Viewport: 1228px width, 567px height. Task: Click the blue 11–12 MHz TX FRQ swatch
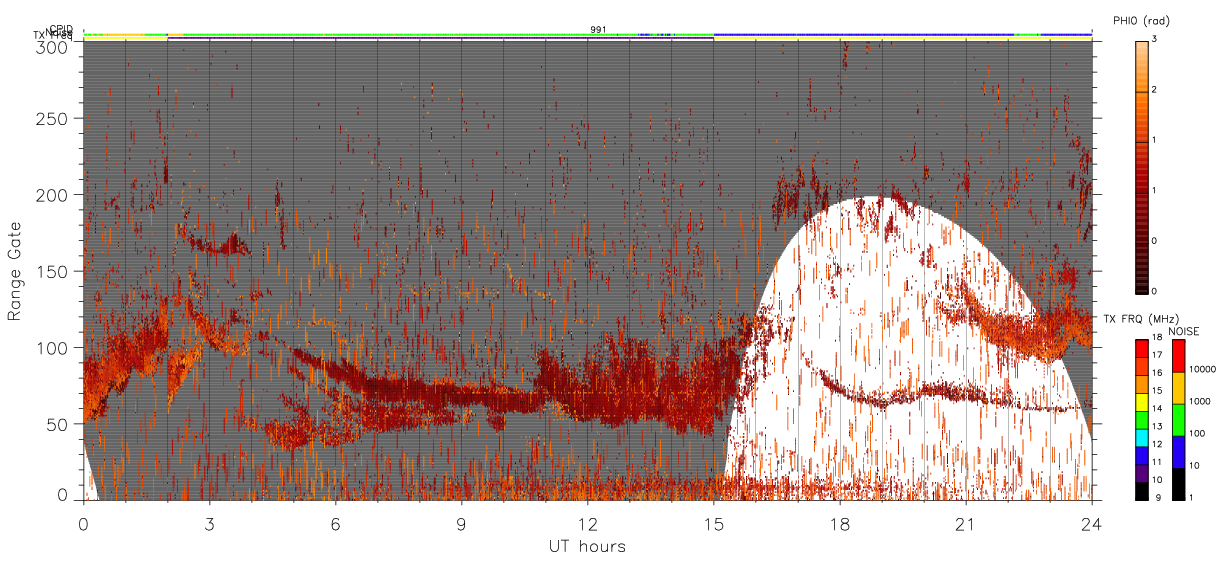(1141, 456)
